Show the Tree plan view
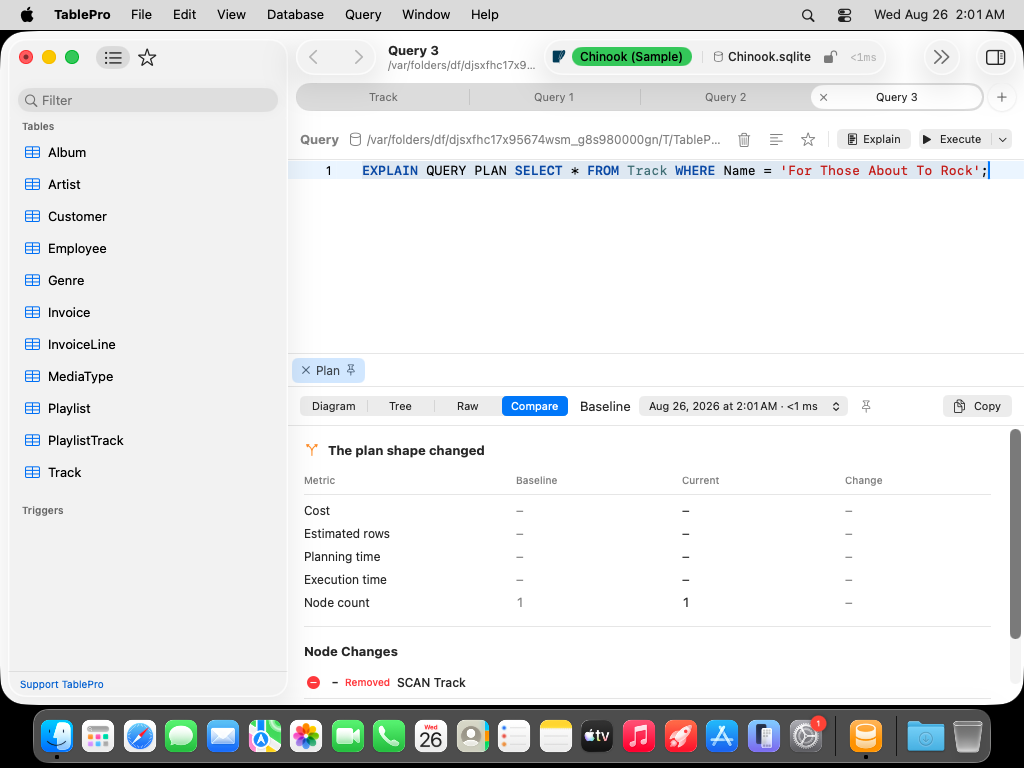The image size is (1024, 768). [400, 406]
